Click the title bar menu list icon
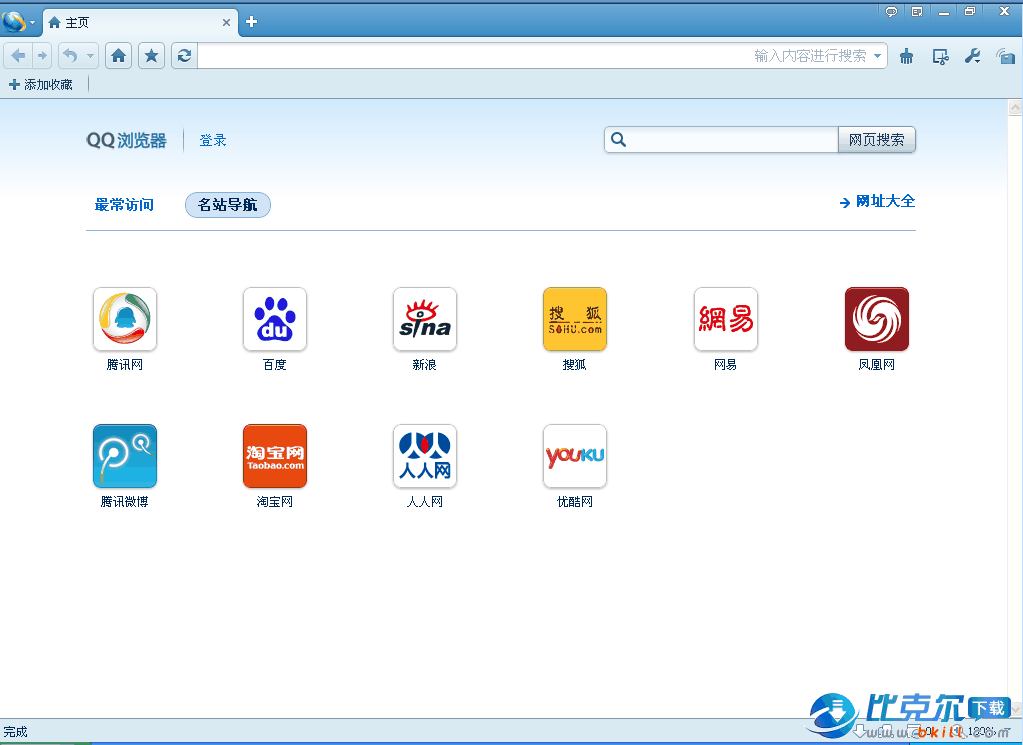The image size is (1023, 745). [x=917, y=12]
